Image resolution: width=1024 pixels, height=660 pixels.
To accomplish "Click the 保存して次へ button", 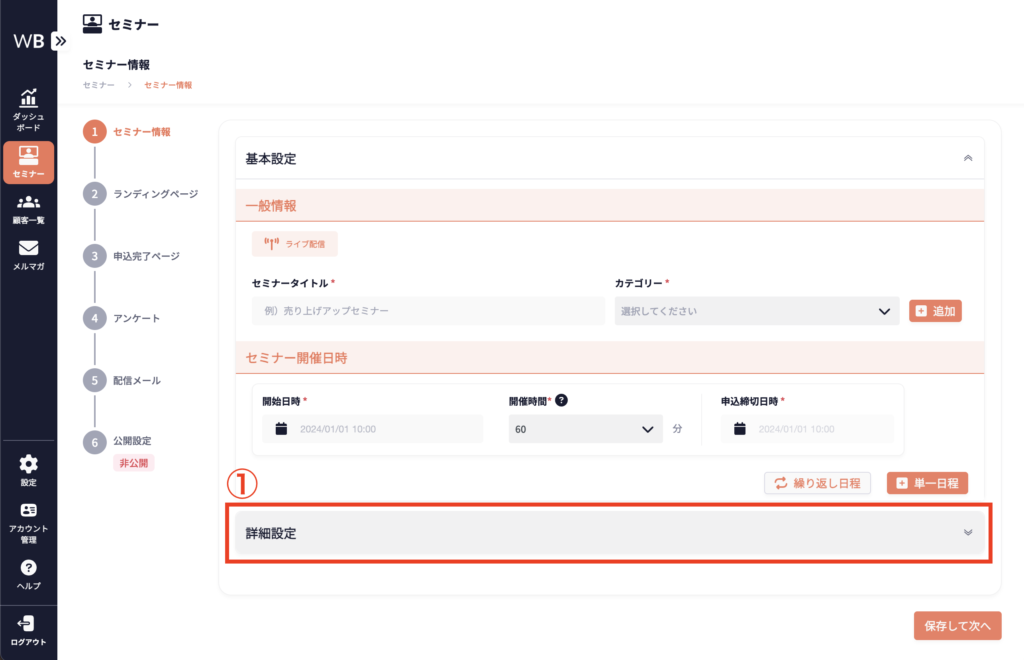I will coord(957,626).
